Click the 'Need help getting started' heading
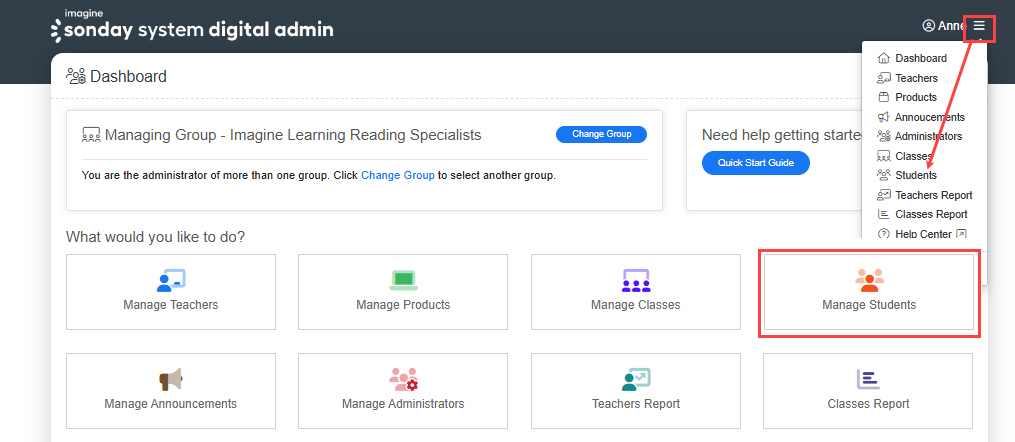This screenshot has height=442, width=1015. [783, 135]
